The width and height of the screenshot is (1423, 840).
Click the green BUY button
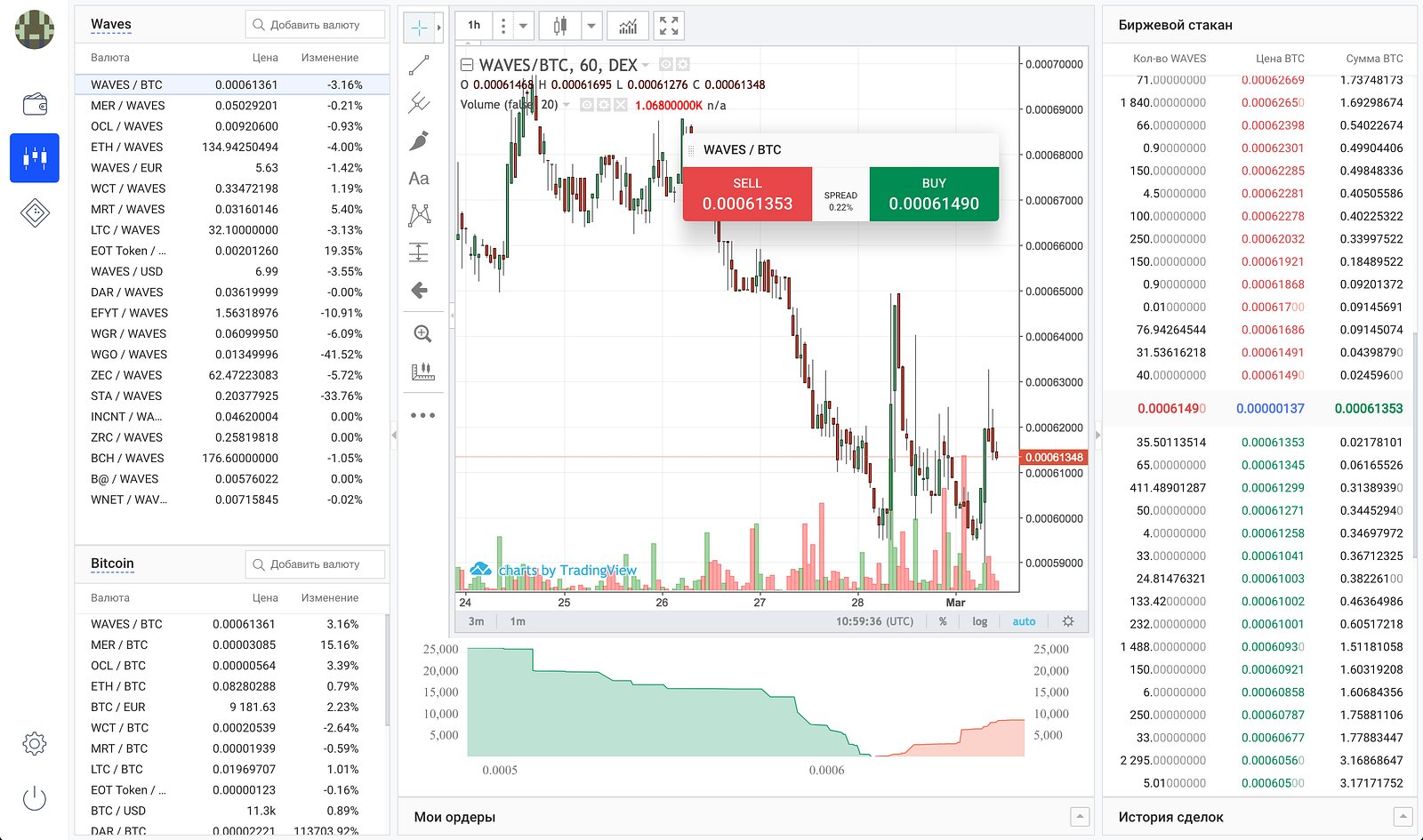[934, 194]
